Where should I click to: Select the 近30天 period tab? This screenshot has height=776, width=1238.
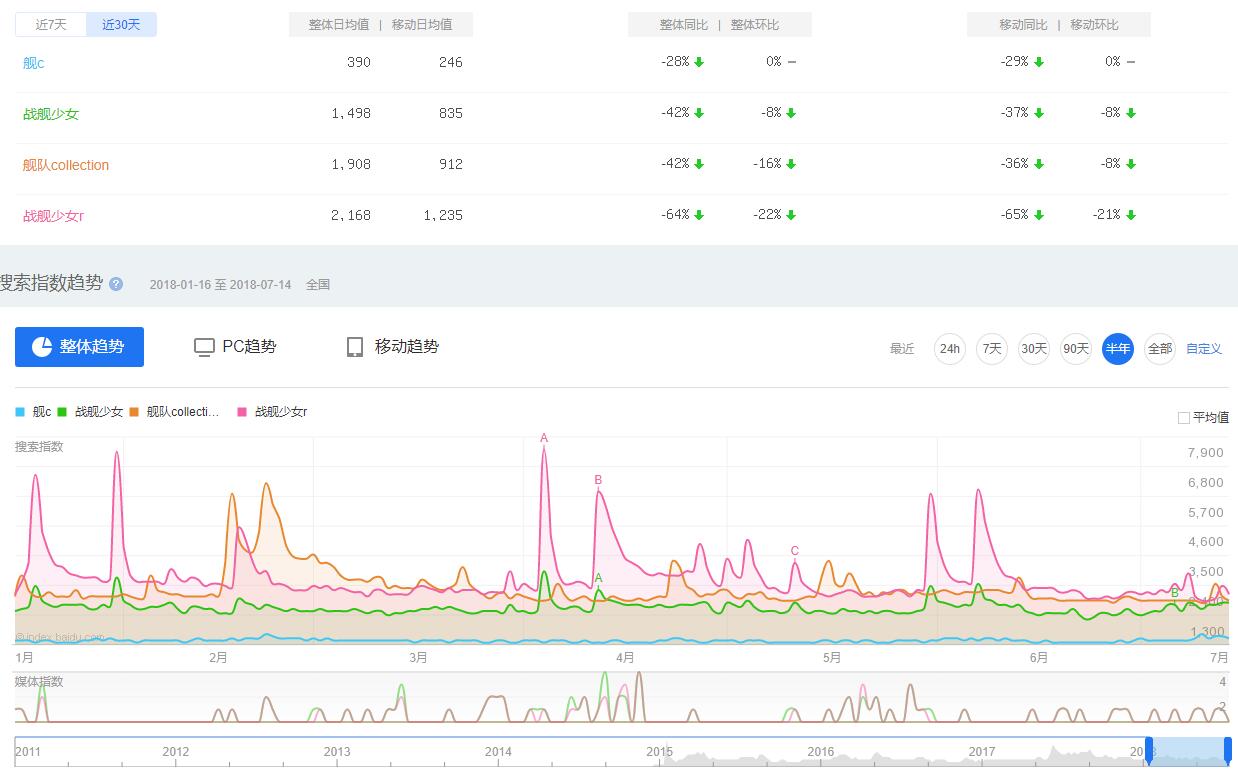coord(121,25)
